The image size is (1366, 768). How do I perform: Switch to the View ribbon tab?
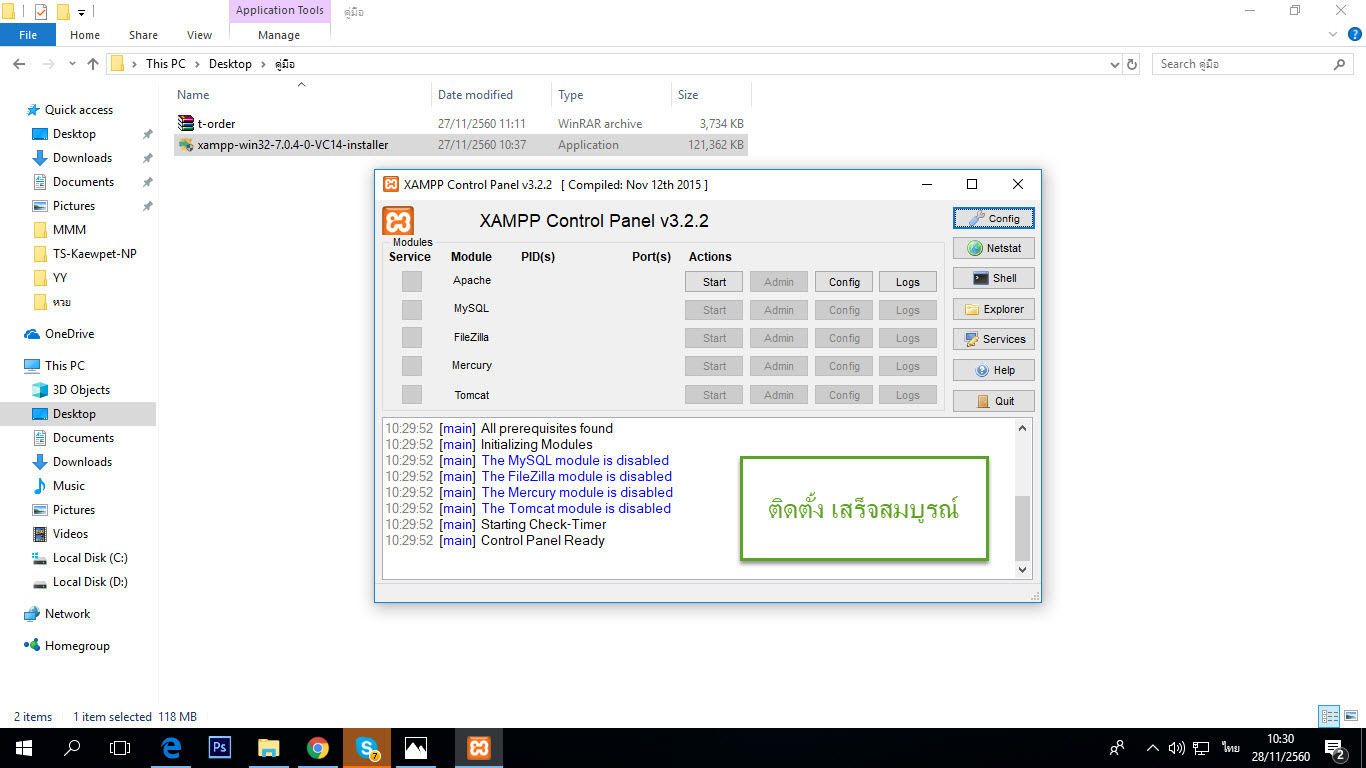[200, 35]
